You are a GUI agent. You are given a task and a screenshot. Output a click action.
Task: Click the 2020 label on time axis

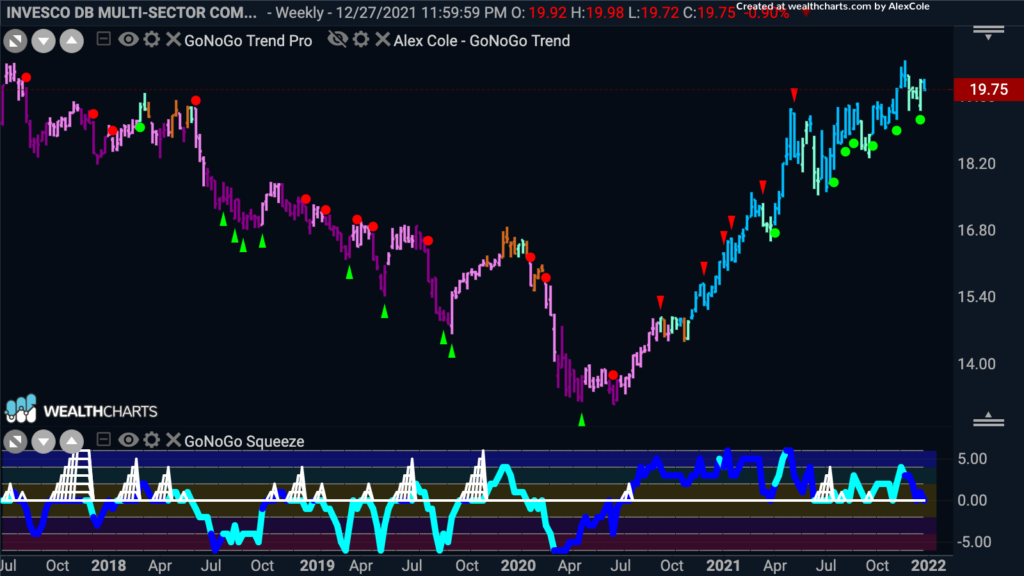518,566
